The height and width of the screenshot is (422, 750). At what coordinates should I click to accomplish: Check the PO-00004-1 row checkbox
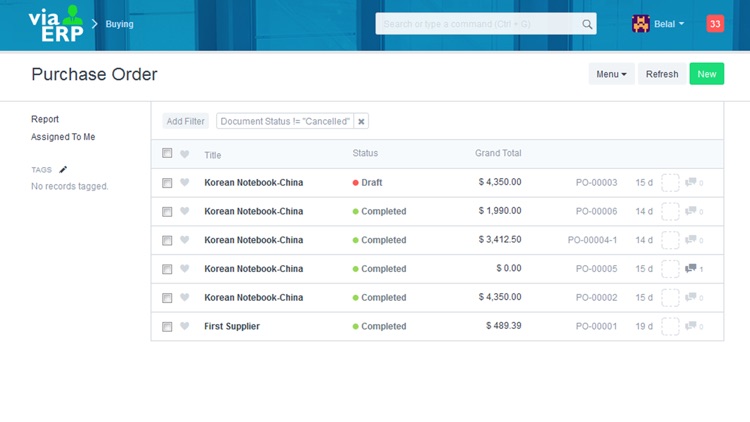[x=167, y=240]
